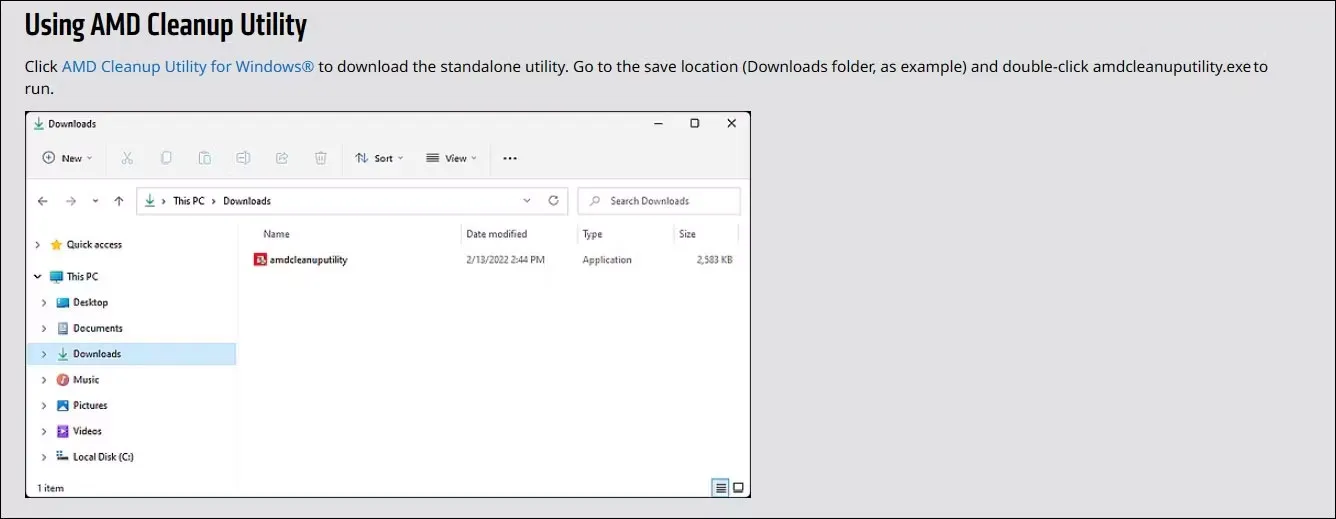Open the AMD Cleanup Utility for Windows link

(188, 67)
